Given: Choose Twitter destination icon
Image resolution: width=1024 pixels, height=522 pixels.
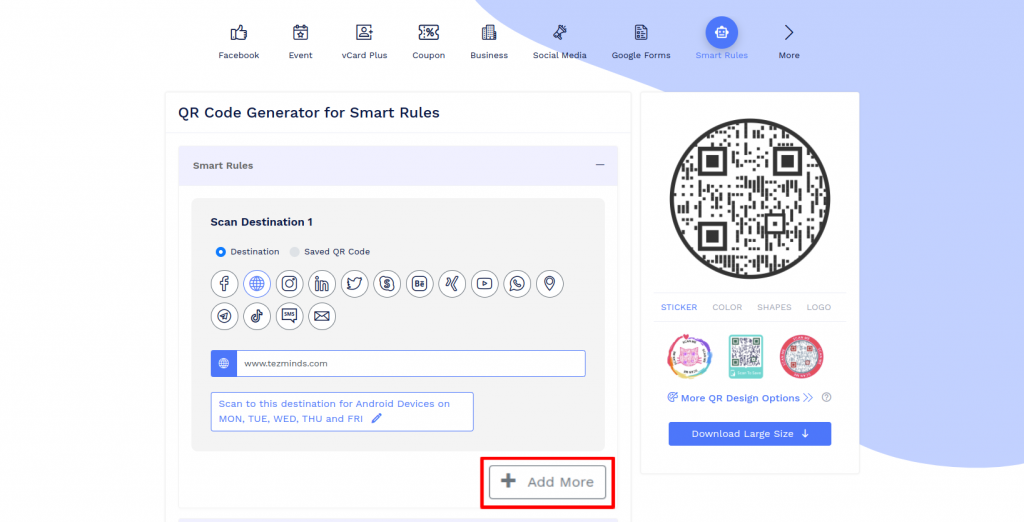Looking at the screenshot, I should click(x=355, y=284).
